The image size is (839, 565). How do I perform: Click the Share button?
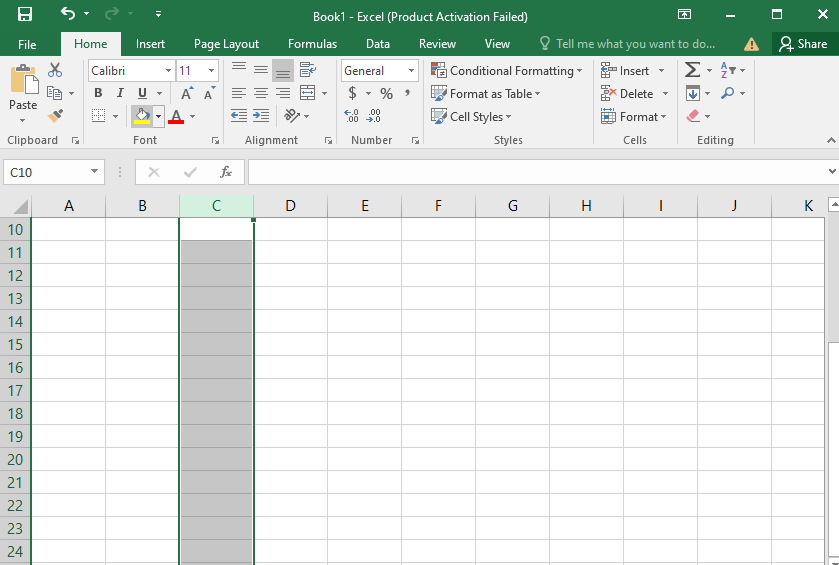[x=803, y=44]
